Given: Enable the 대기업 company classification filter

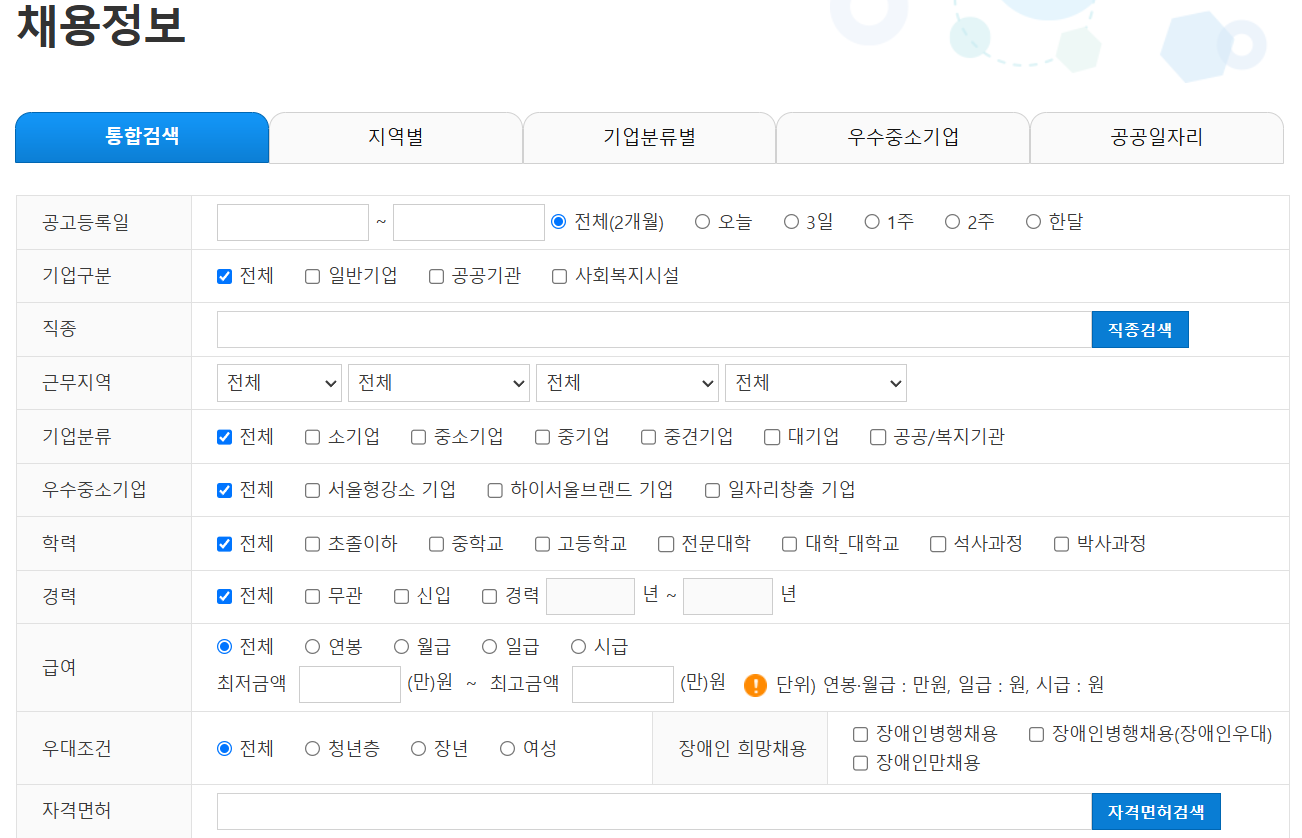Looking at the screenshot, I should tap(771, 436).
